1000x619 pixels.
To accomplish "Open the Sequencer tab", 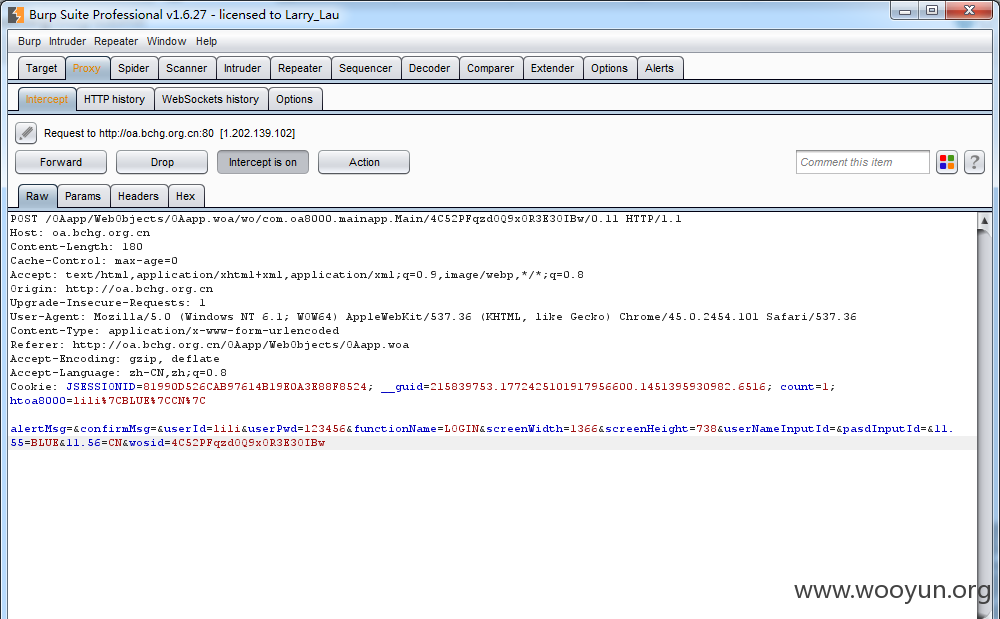I will point(365,68).
